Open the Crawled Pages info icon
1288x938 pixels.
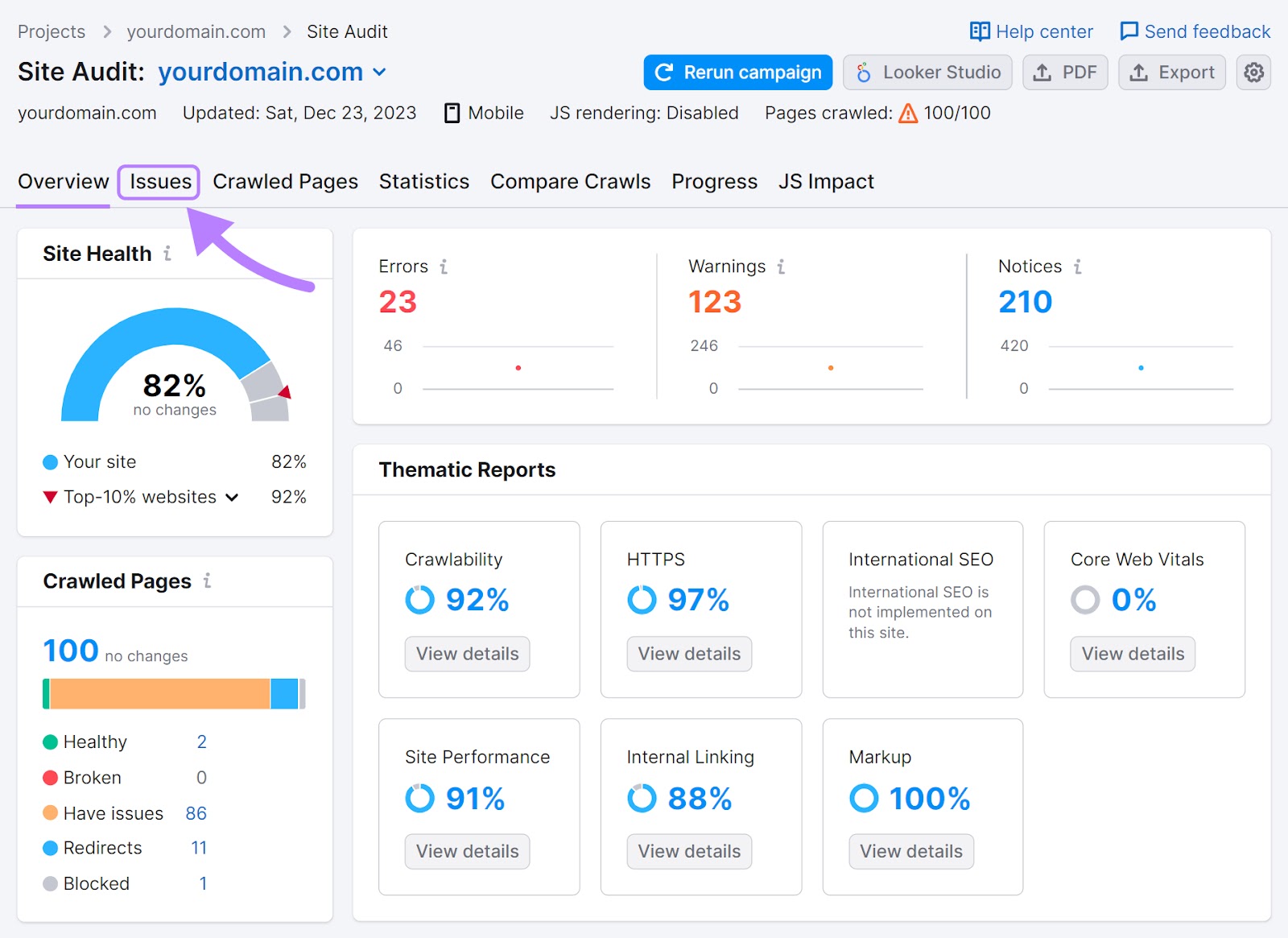click(208, 581)
